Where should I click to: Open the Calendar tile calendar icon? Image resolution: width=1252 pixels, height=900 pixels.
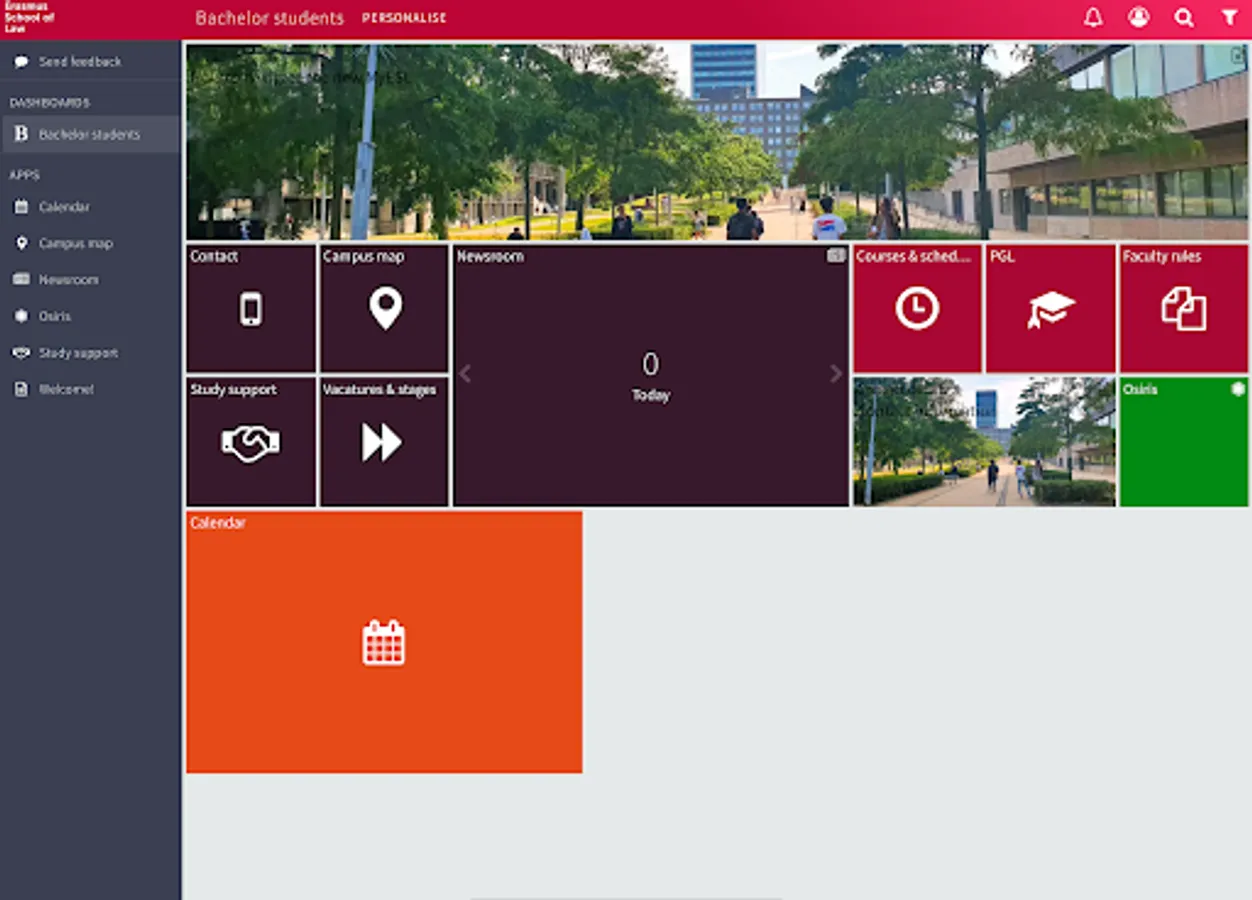[385, 643]
